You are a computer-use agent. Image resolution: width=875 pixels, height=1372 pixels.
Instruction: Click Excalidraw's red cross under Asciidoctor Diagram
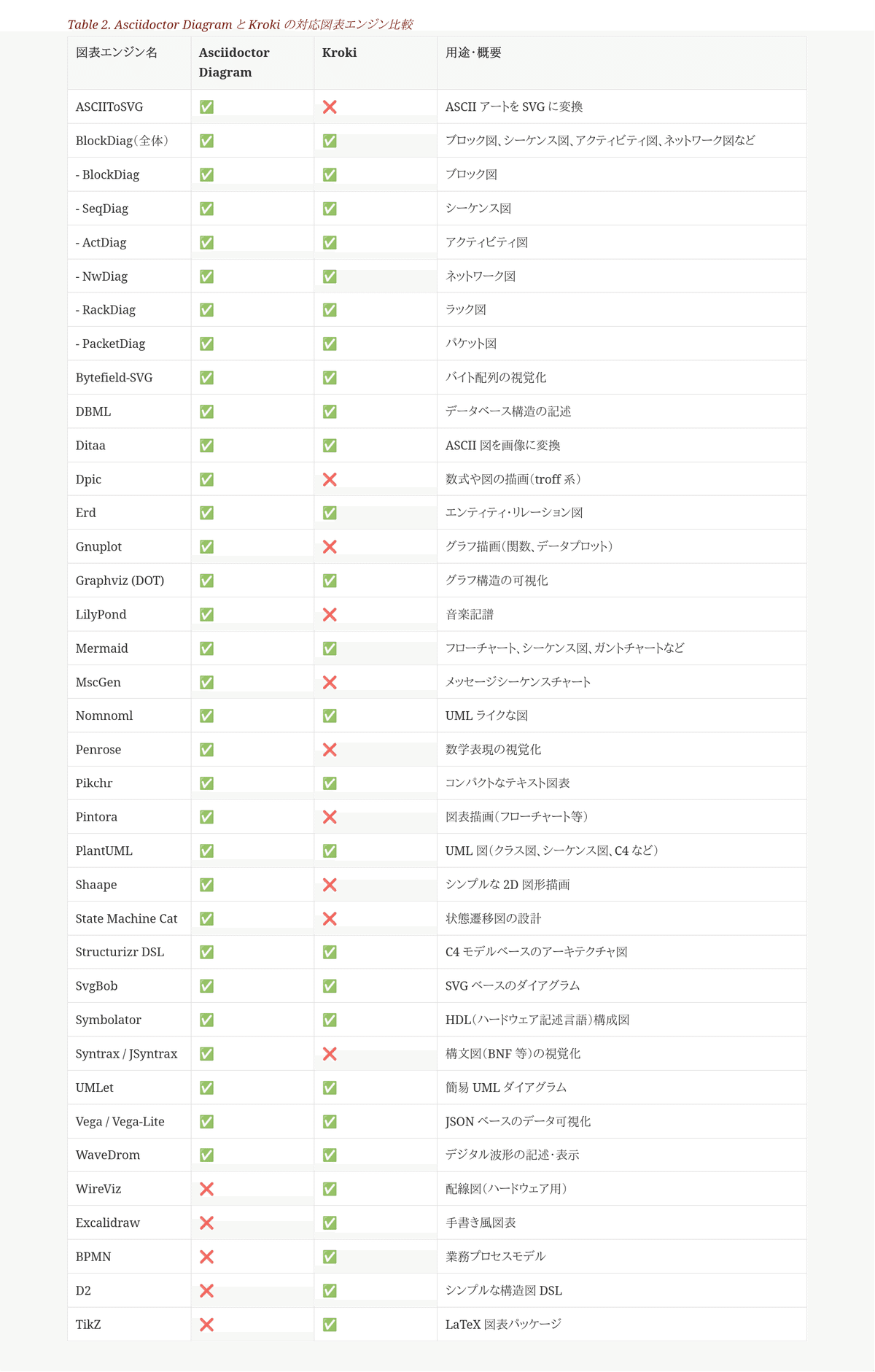(x=206, y=1223)
